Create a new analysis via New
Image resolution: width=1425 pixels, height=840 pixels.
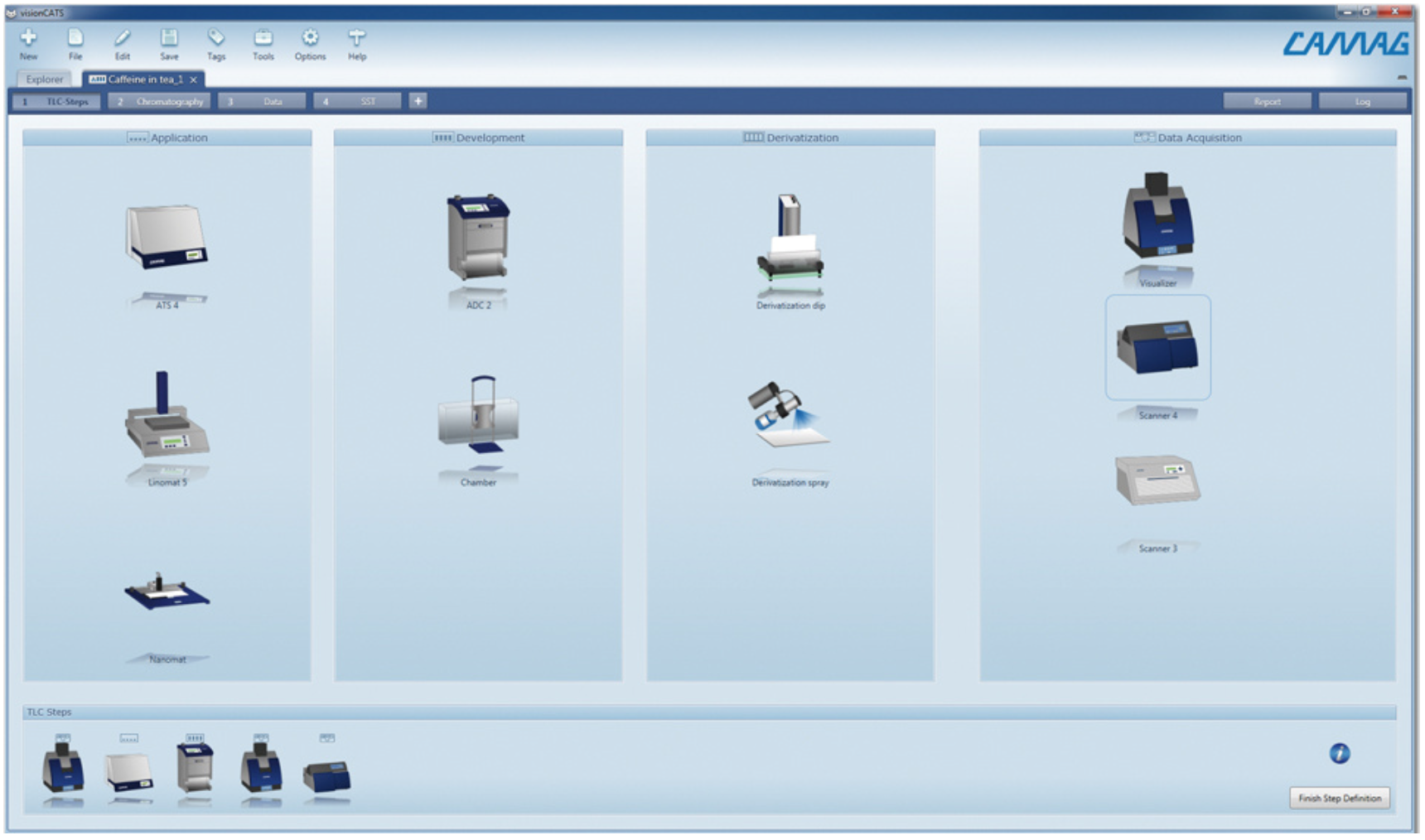click(29, 41)
